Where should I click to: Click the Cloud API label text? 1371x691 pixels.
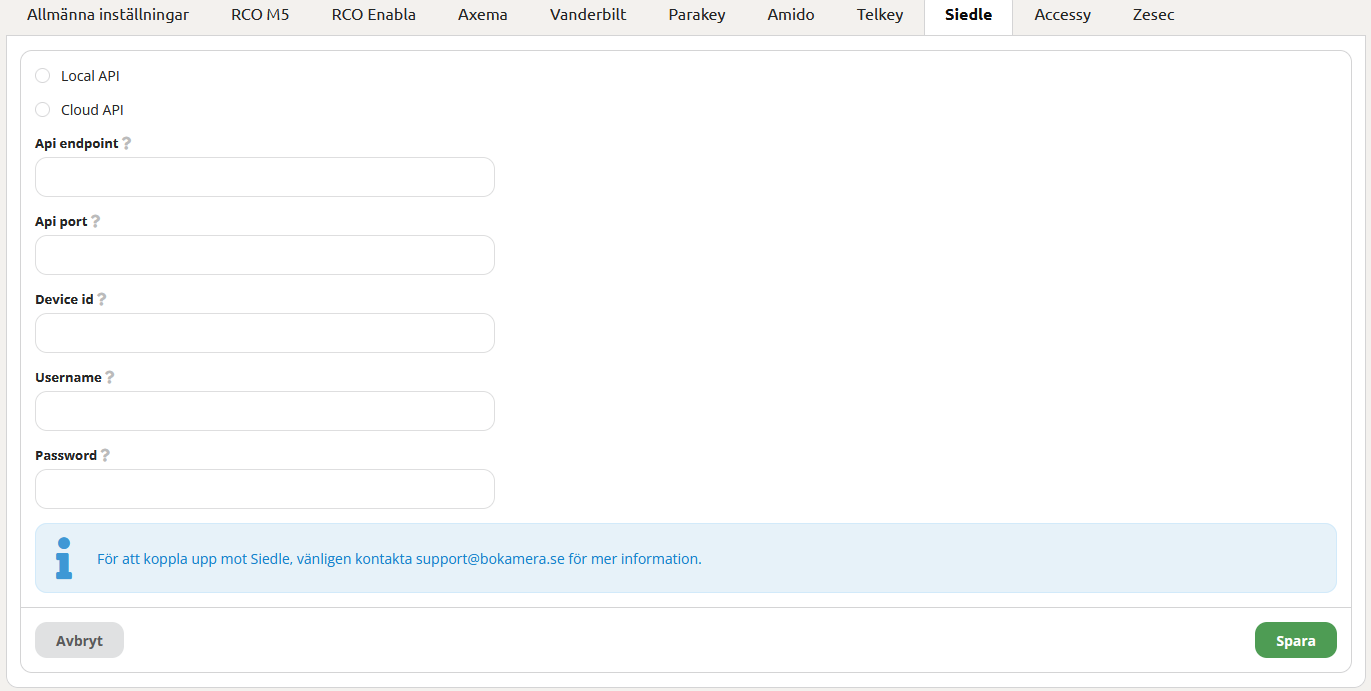click(x=92, y=110)
